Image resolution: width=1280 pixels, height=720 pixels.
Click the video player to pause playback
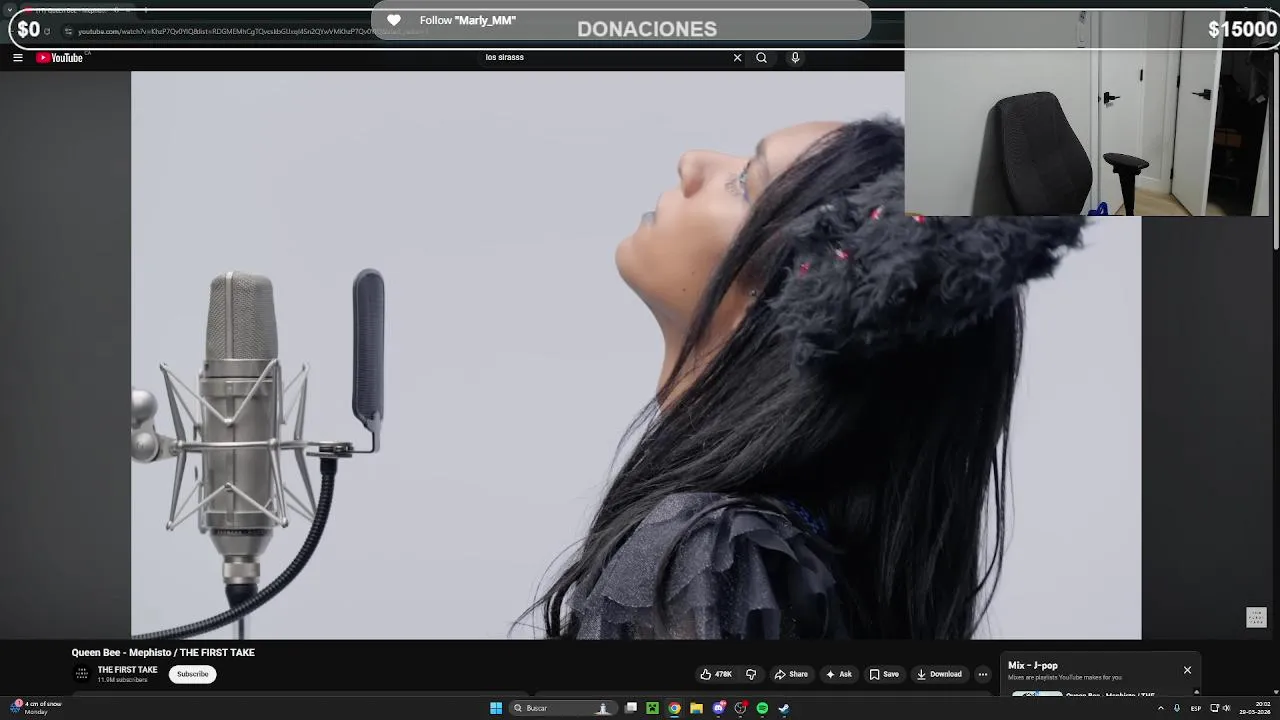click(x=636, y=355)
